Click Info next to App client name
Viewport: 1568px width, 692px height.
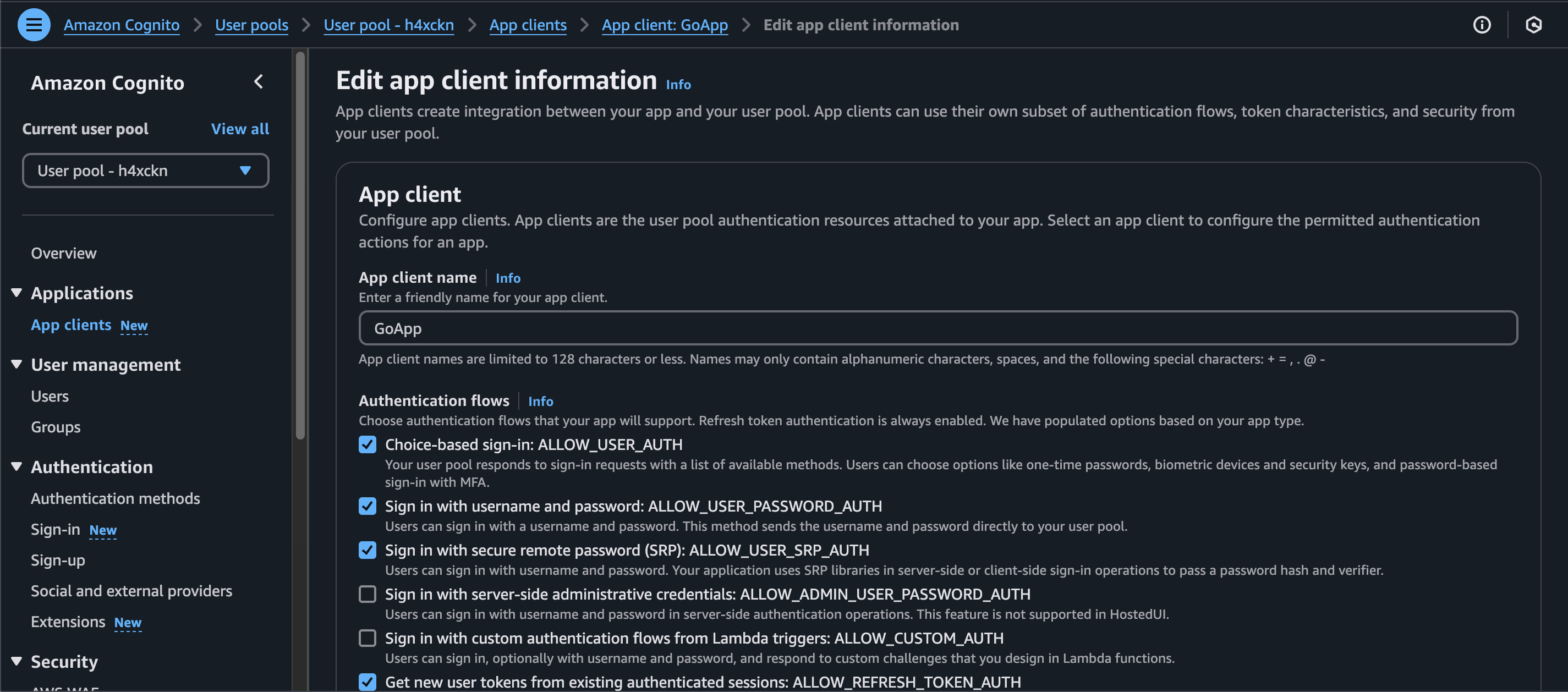[508, 278]
